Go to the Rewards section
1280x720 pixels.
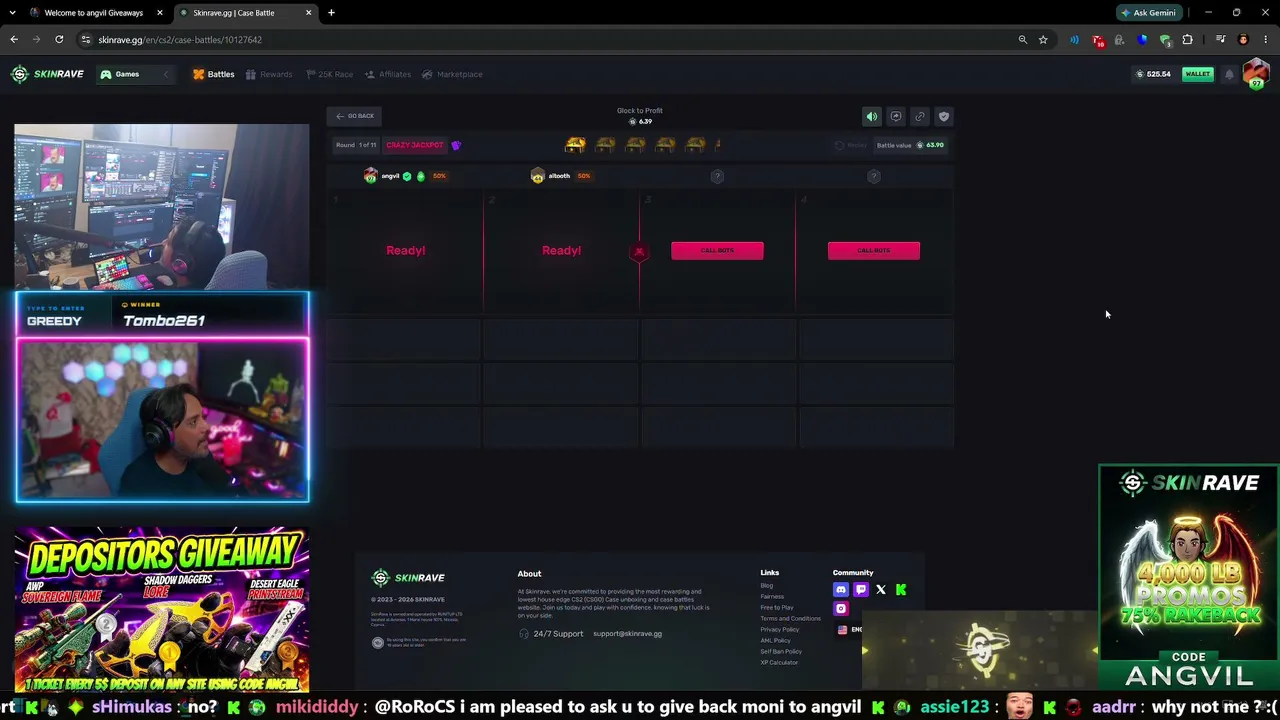pyautogui.click(x=269, y=74)
